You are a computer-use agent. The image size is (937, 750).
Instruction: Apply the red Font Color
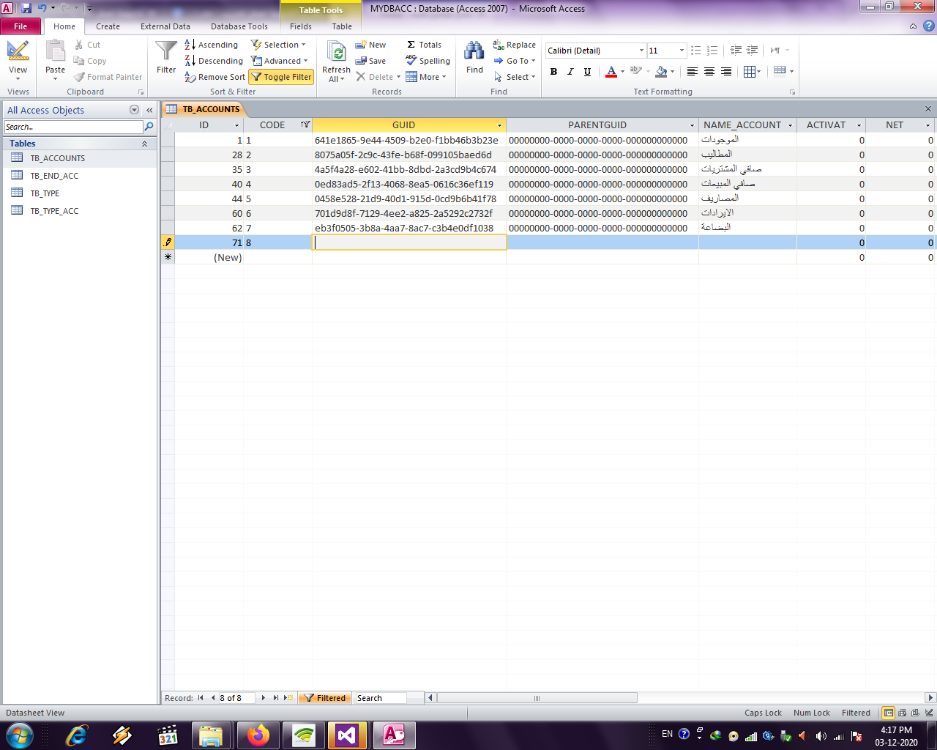(611, 72)
